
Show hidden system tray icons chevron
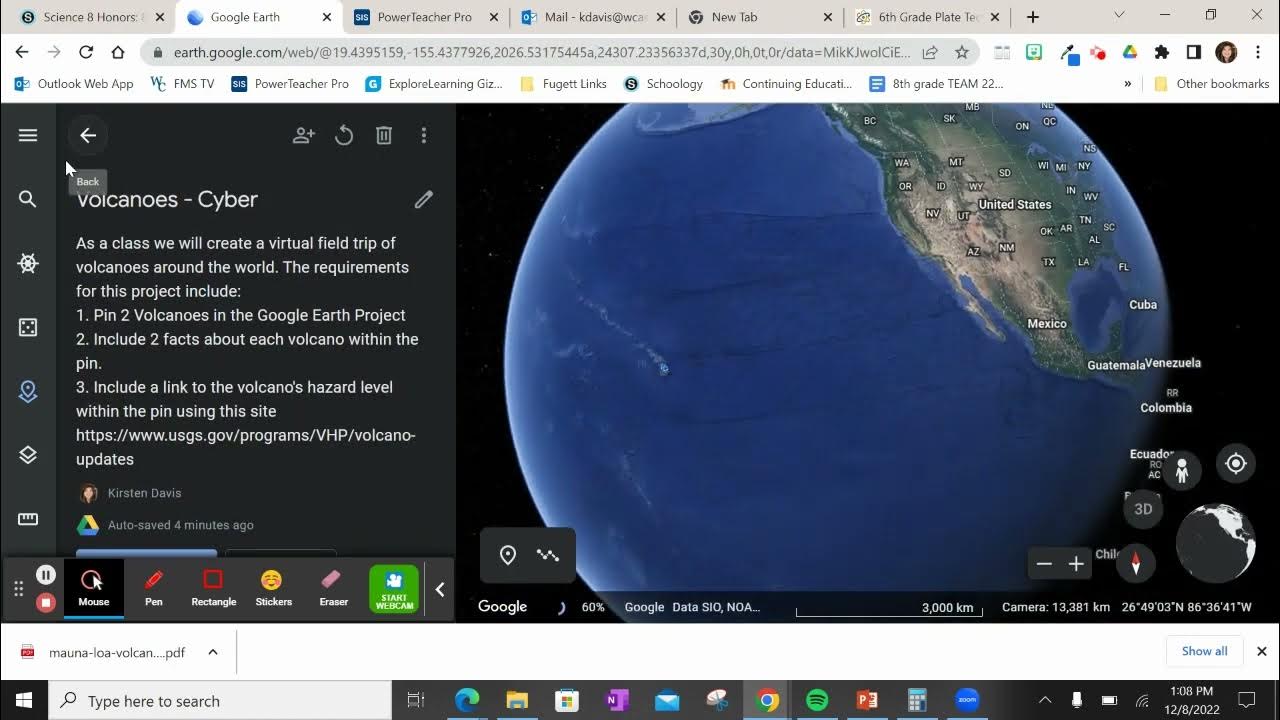pos(1045,700)
